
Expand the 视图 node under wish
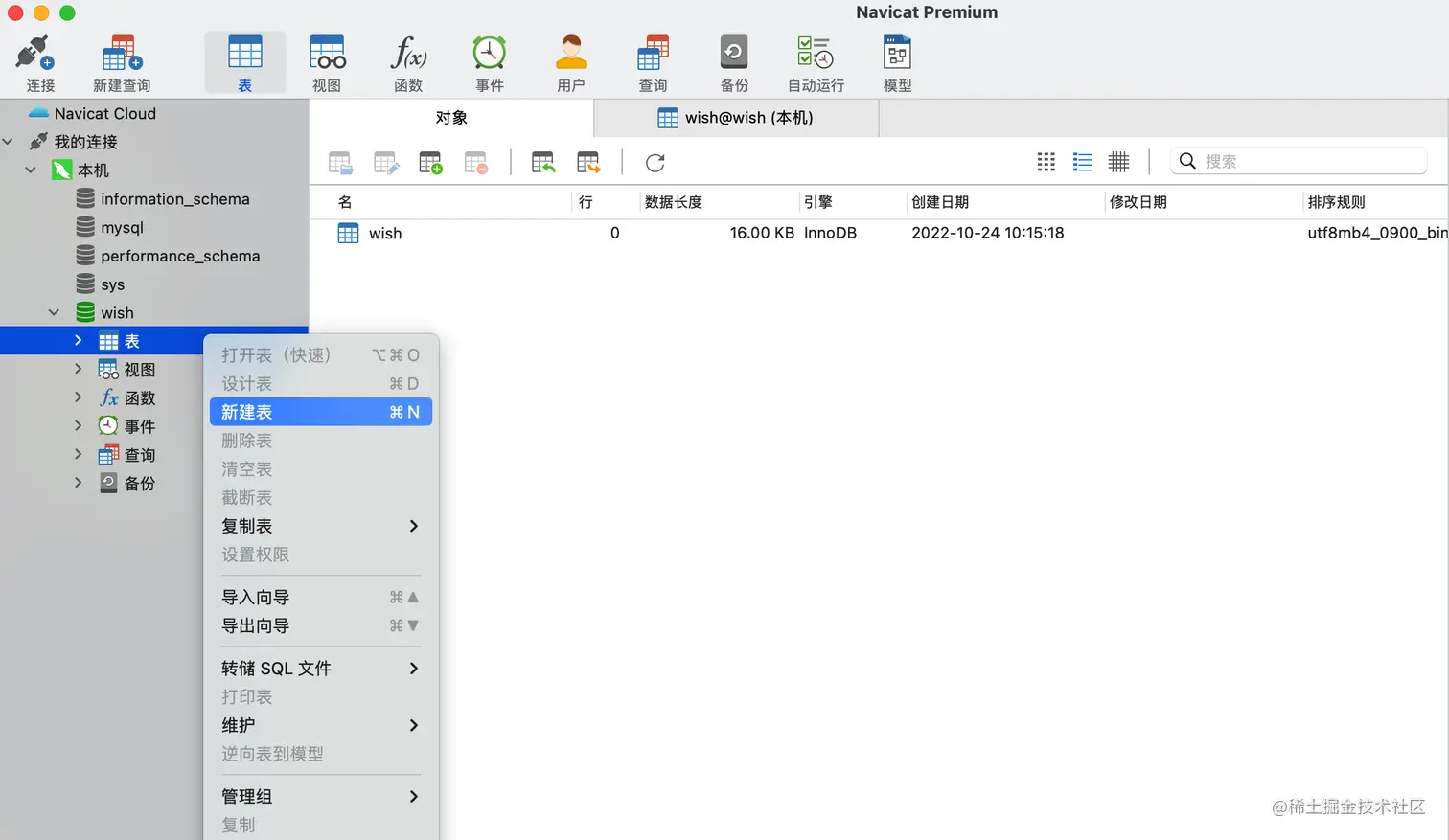click(x=79, y=370)
